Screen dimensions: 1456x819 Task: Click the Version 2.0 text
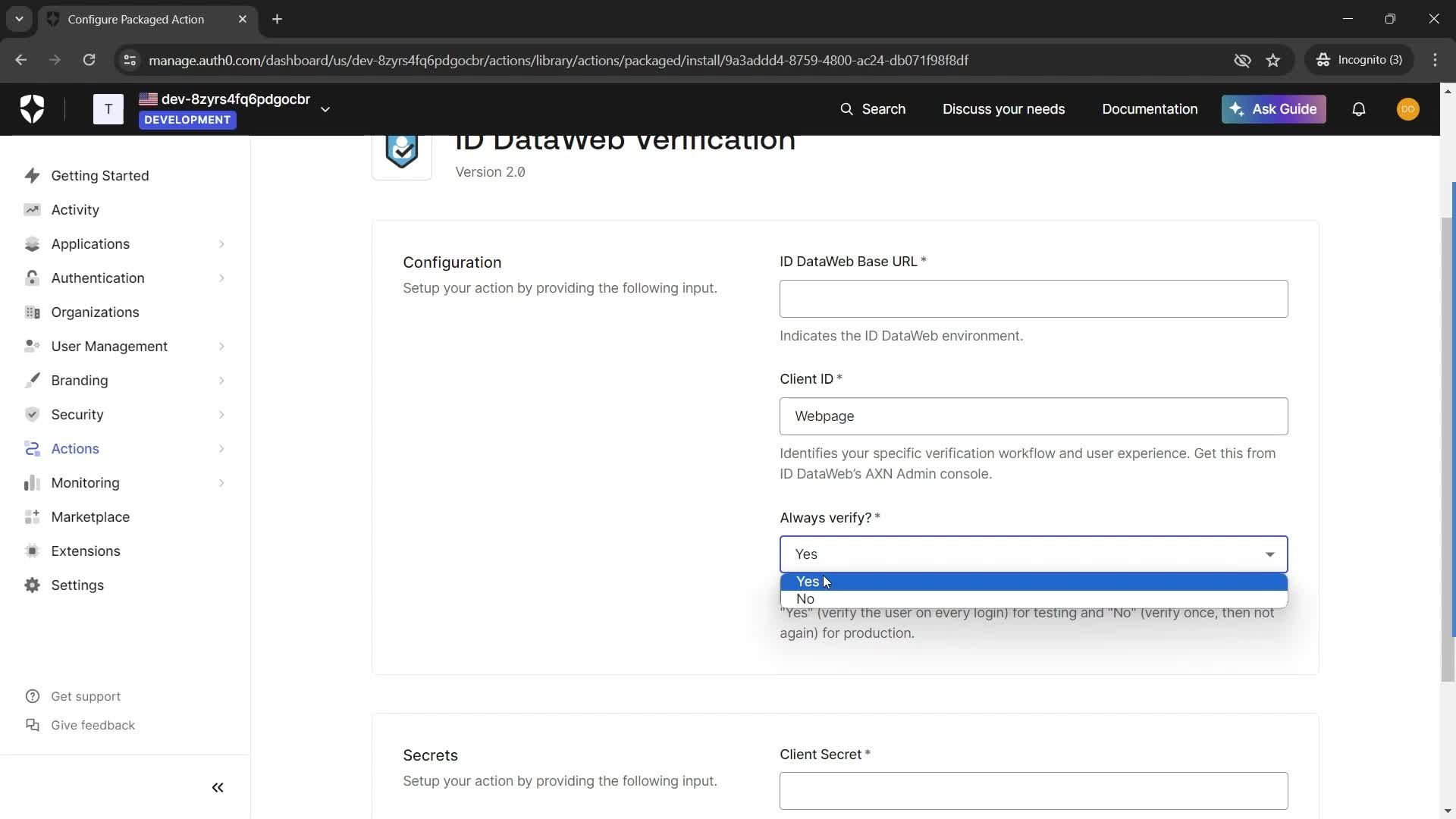pos(490,172)
